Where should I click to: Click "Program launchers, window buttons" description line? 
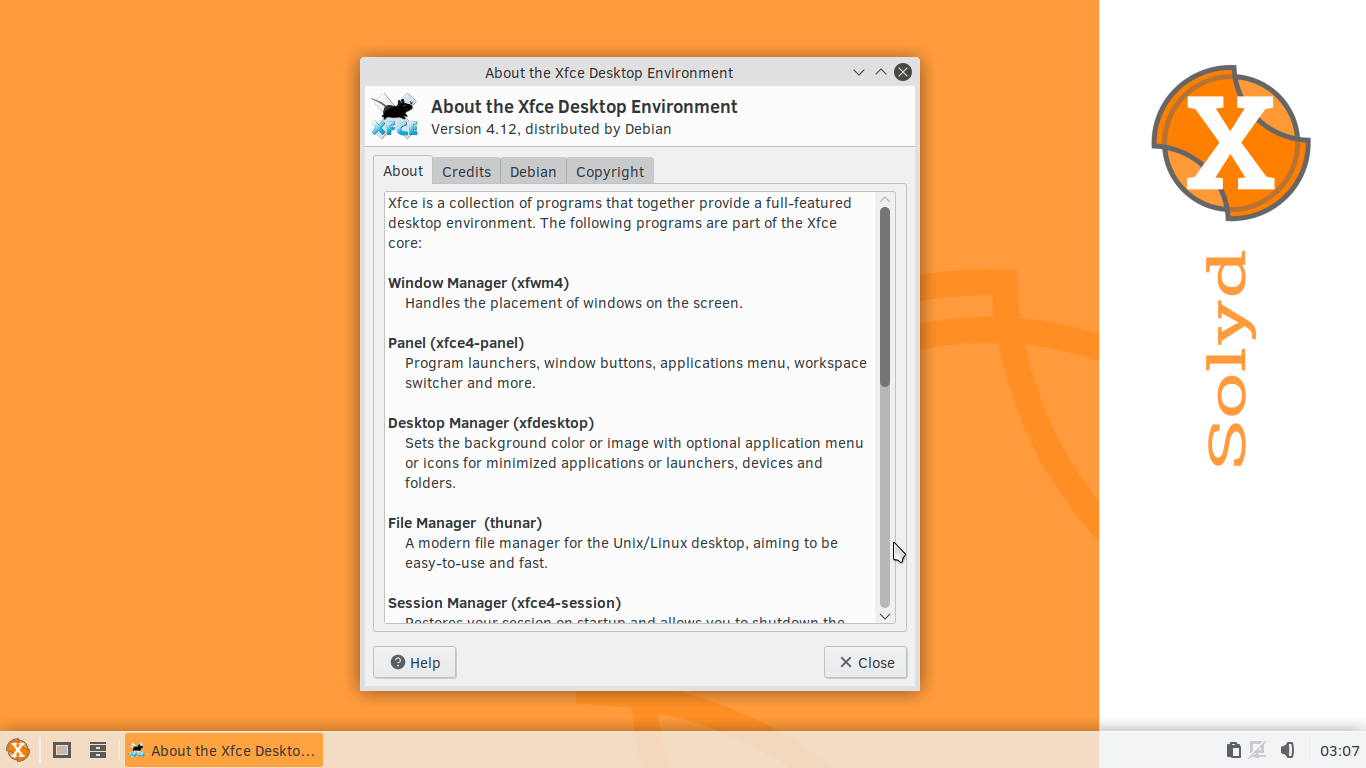636,363
